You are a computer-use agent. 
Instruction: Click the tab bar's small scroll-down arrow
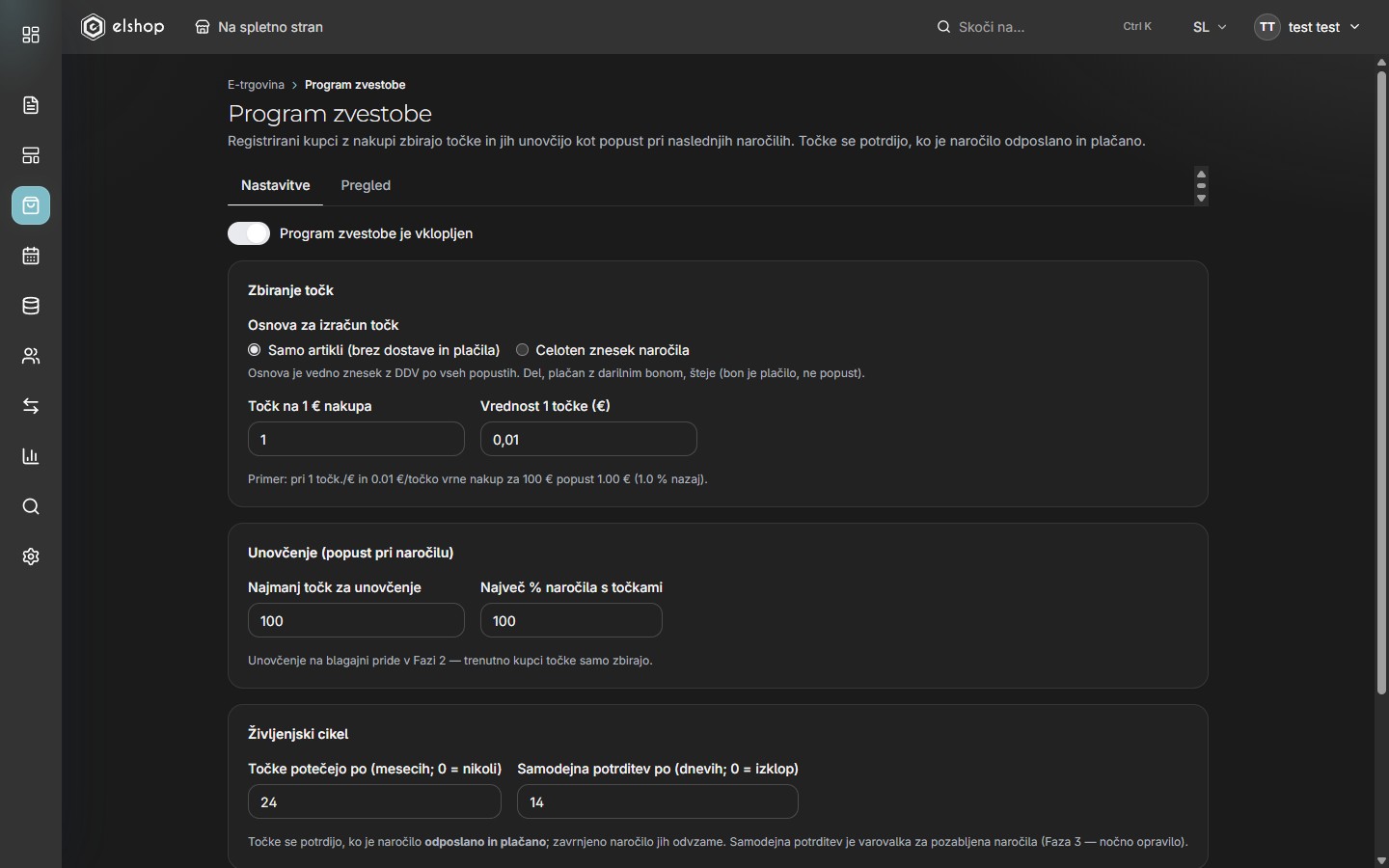coord(1201,199)
